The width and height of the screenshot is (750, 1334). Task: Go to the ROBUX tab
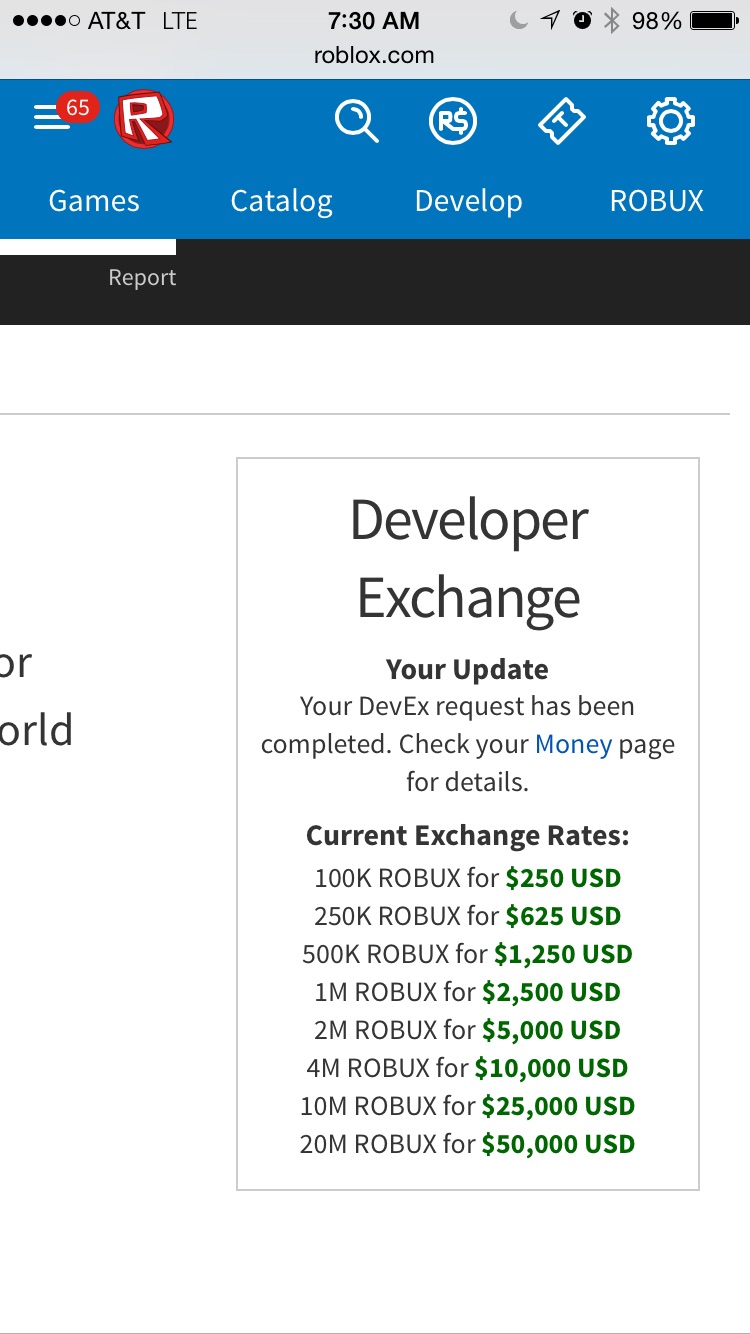tap(657, 201)
